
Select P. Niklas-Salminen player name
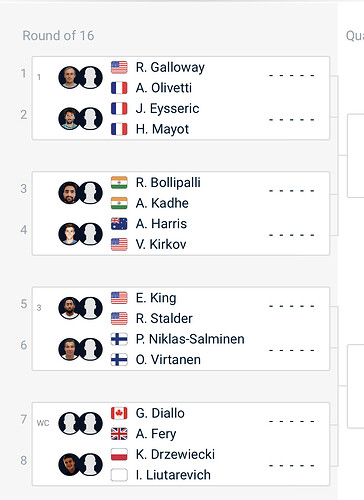190,339
